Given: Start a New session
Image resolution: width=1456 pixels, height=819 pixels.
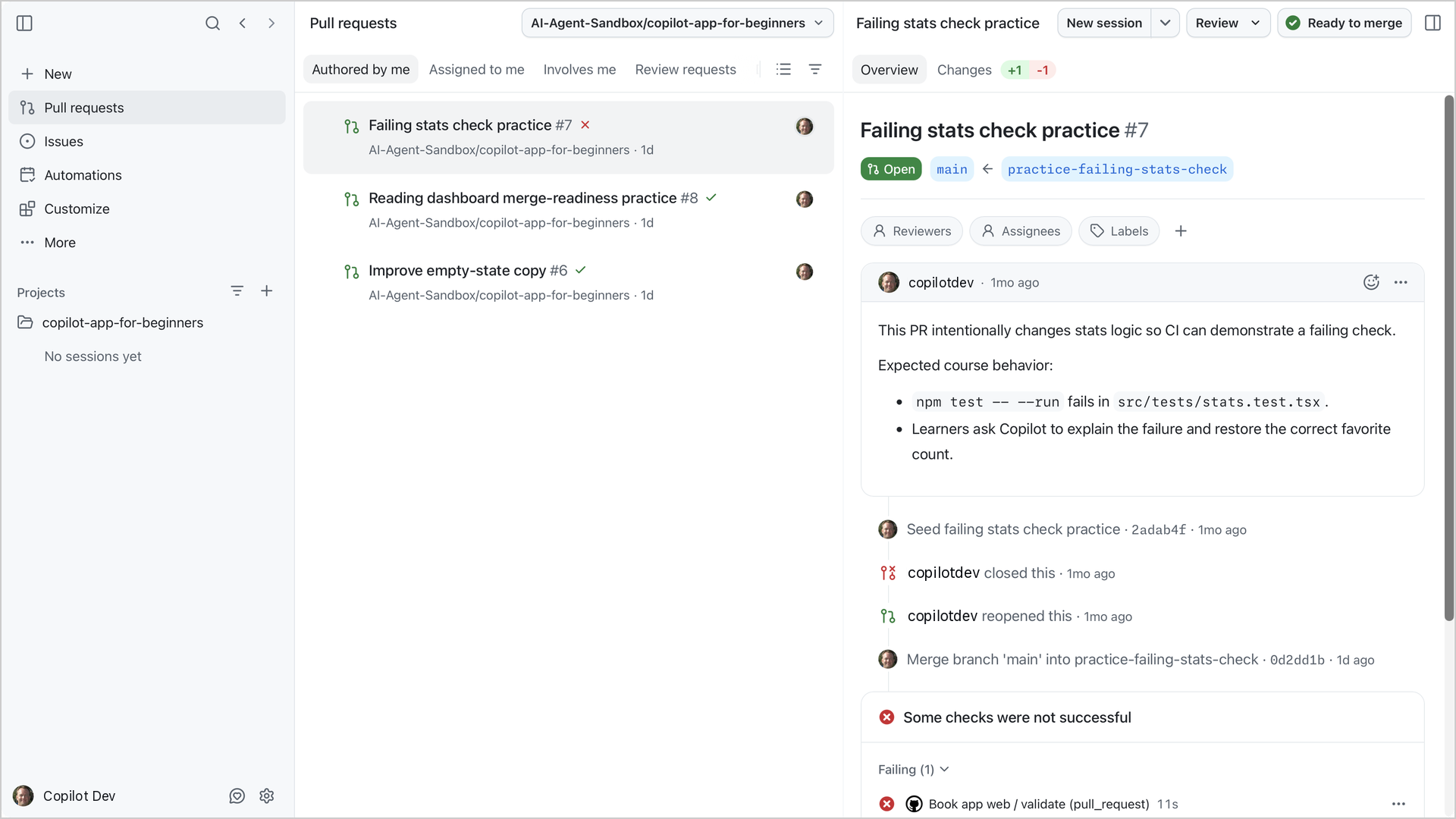Looking at the screenshot, I should pos(1104,24).
